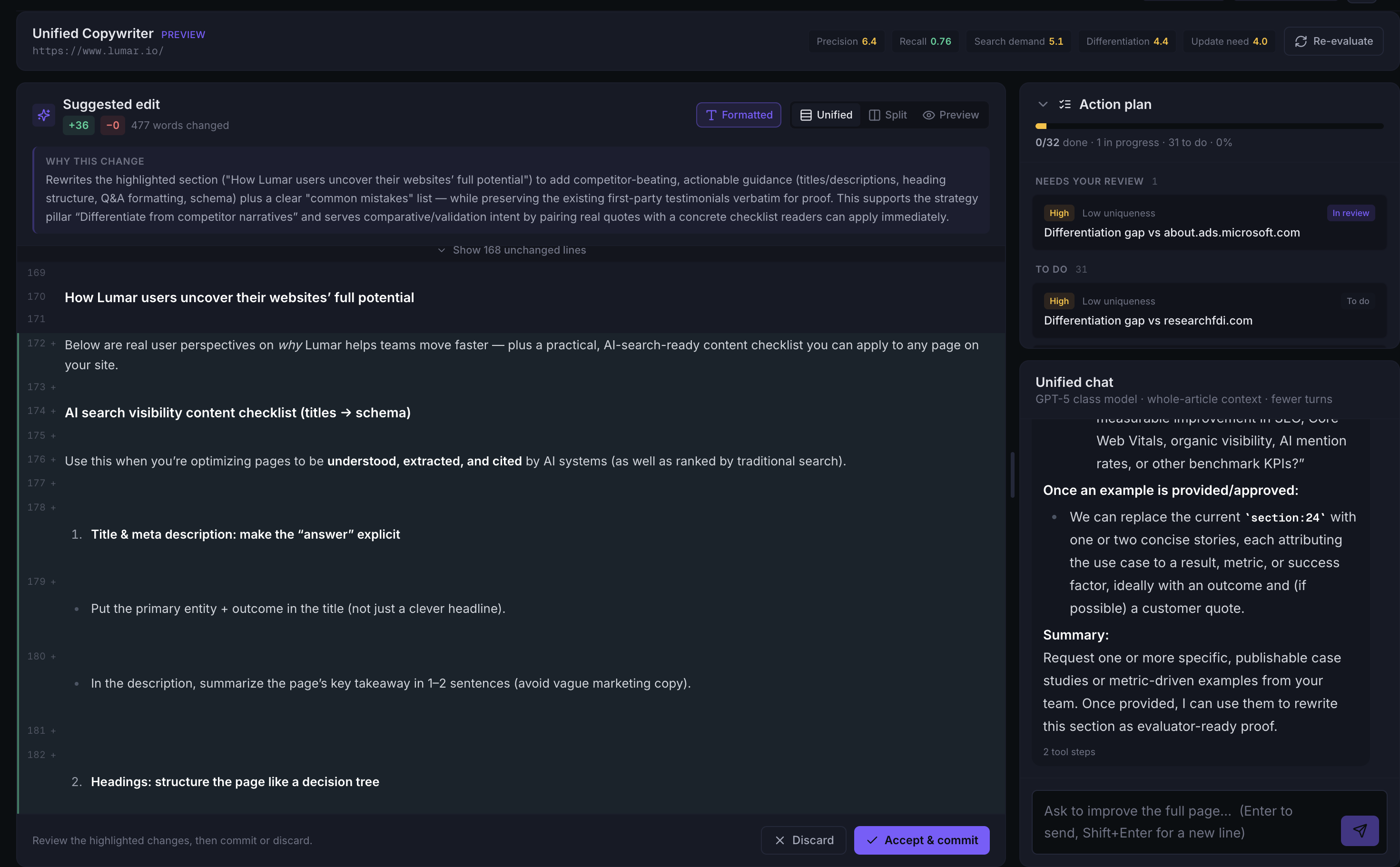Click the +36 additions badge
Image resolution: width=1400 pixels, height=867 pixels.
[79, 125]
